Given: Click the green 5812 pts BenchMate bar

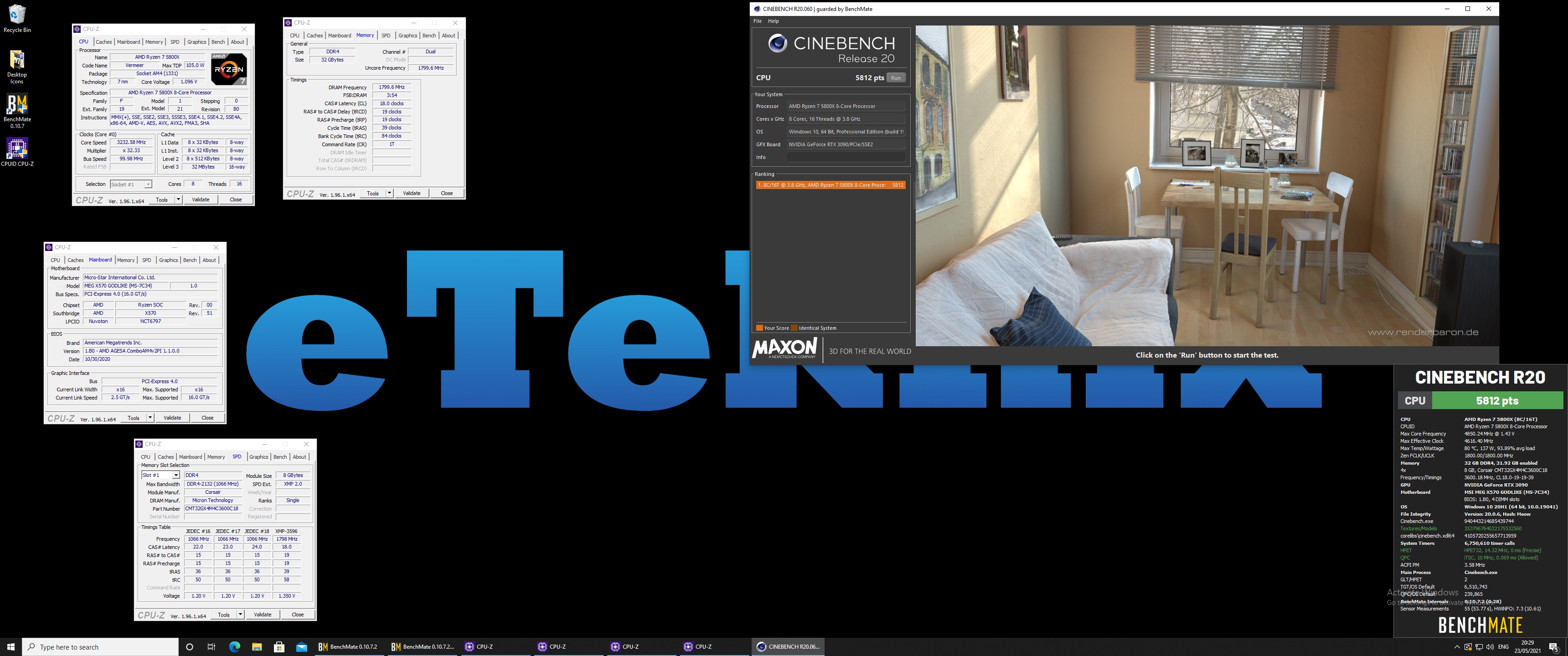Looking at the screenshot, I should (x=1497, y=400).
